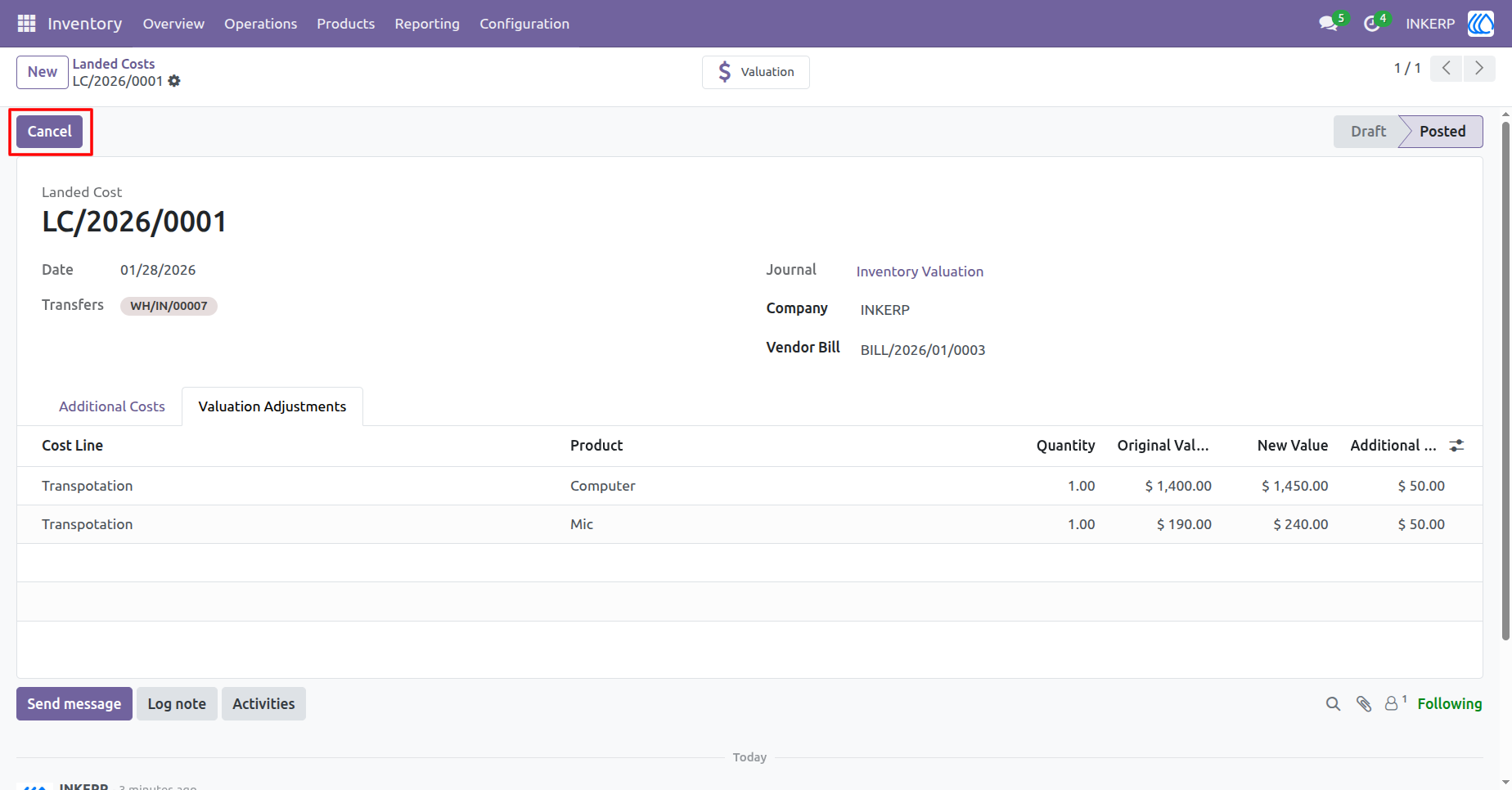This screenshot has height=790, width=1512.
Task: Search messages using the magnifier icon
Action: [1333, 704]
